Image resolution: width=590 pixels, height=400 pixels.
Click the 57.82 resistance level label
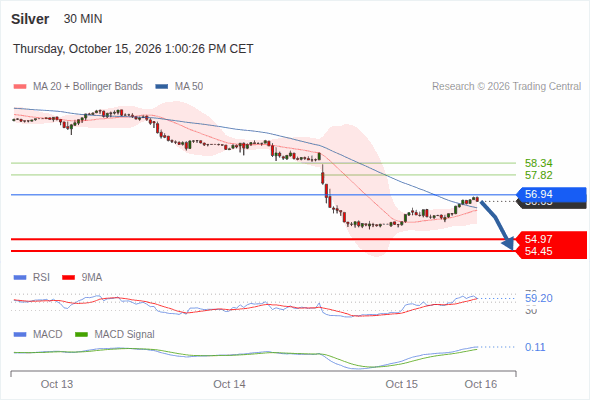(538, 175)
